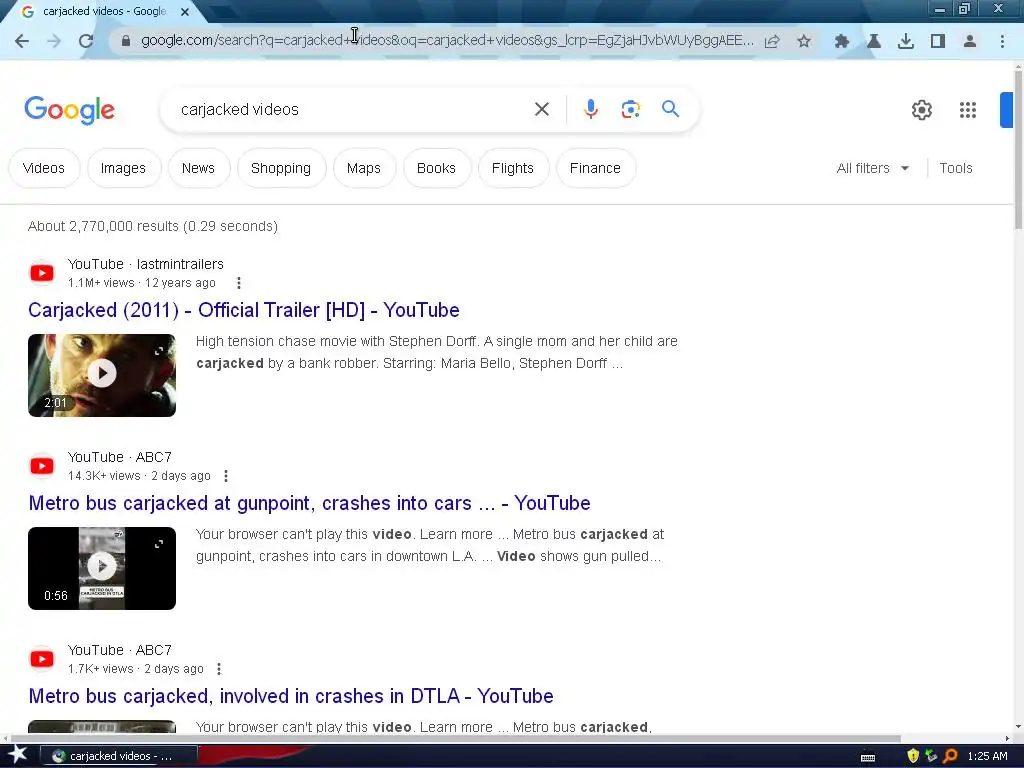1024x768 pixels.
Task: Open more options for 1.7K+ views result
Action: pyautogui.click(x=219, y=669)
